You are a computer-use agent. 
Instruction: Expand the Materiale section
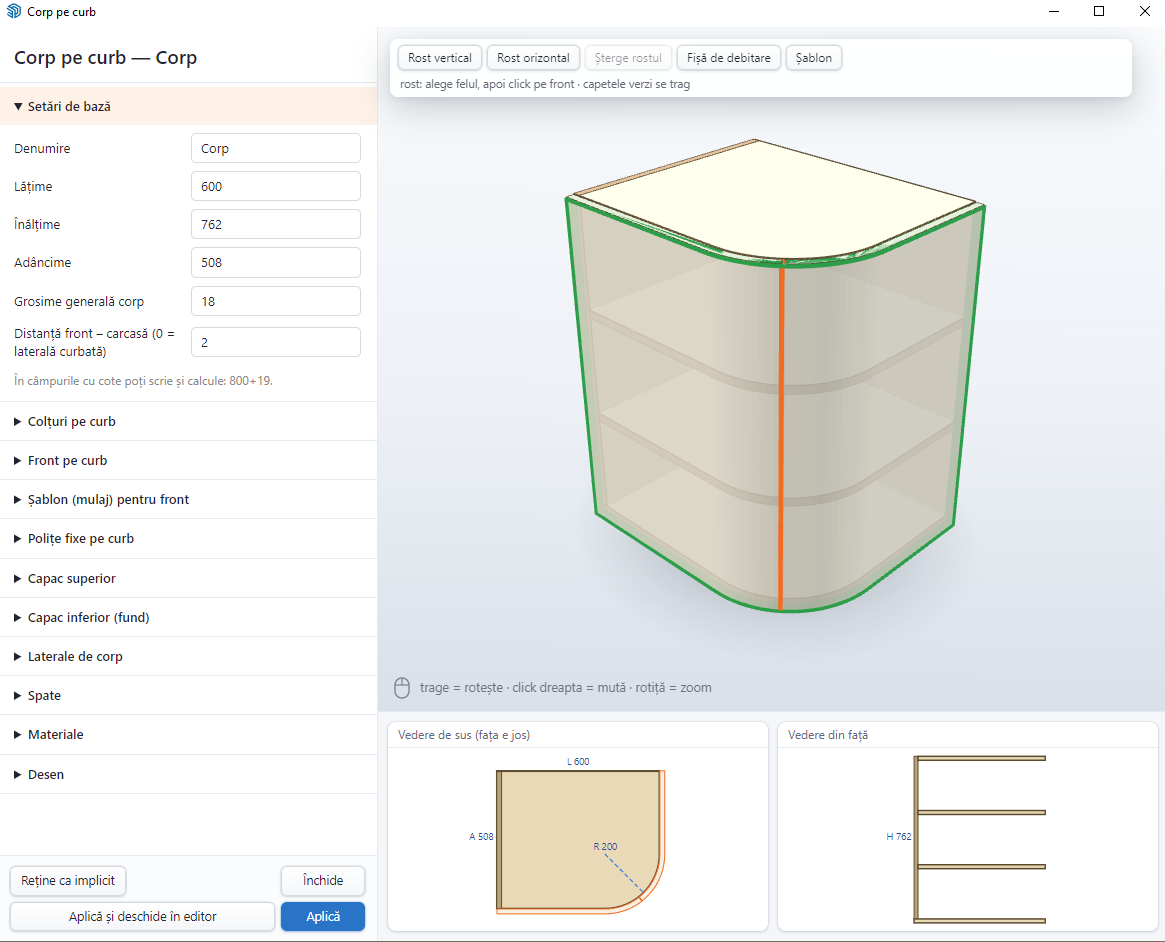tap(189, 735)
